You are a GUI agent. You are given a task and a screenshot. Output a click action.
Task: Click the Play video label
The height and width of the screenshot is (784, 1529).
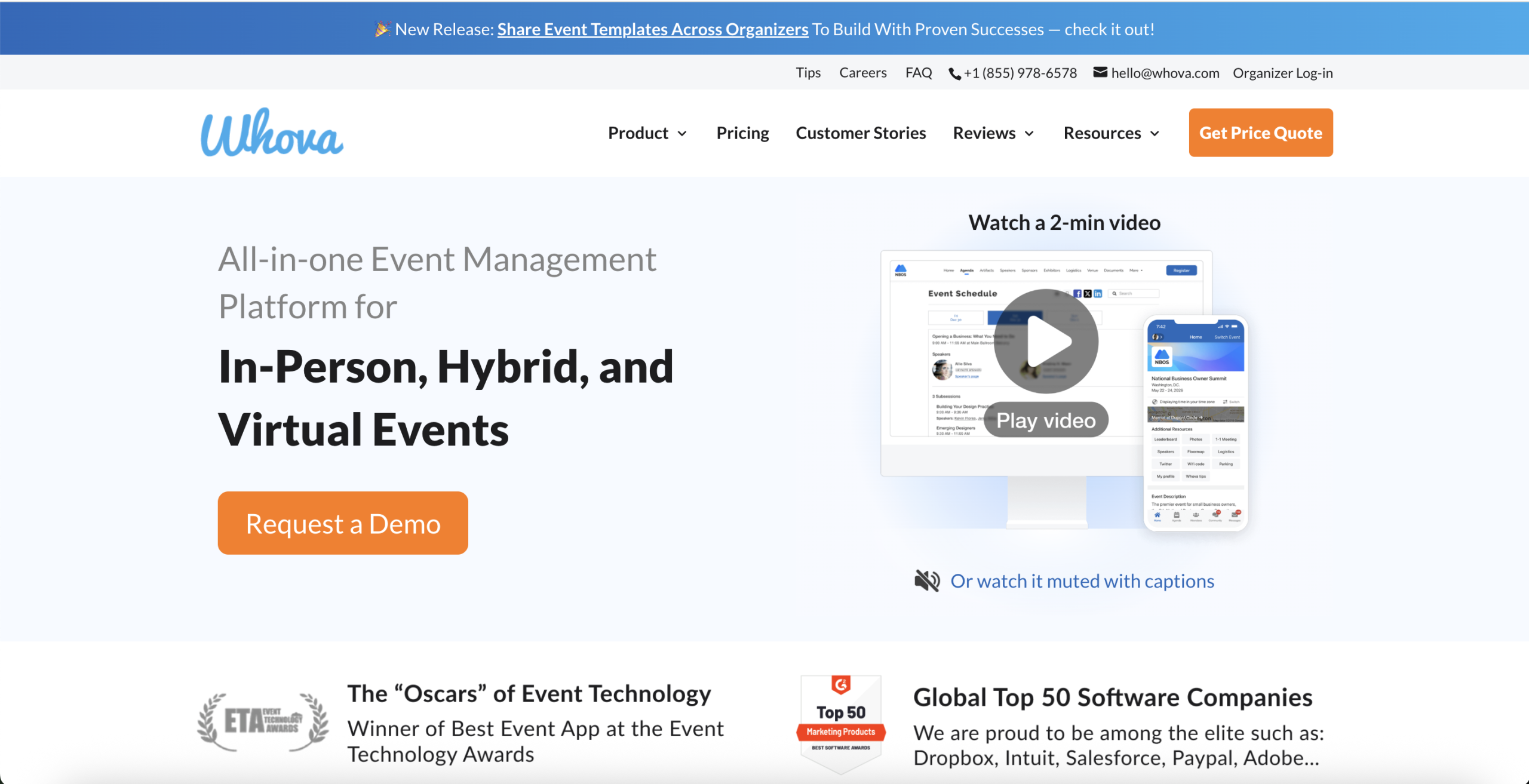pyautogui.click(x=1046, y=420)
